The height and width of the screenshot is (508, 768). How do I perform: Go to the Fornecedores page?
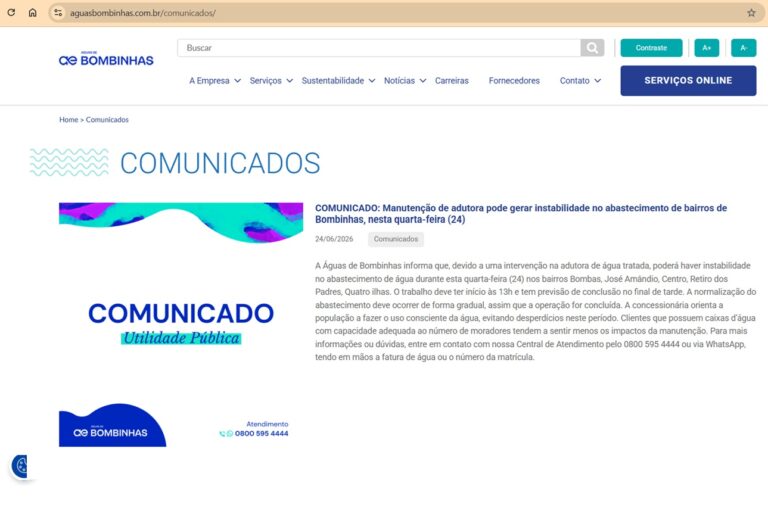pyautogui.click(x=514, y=81)
